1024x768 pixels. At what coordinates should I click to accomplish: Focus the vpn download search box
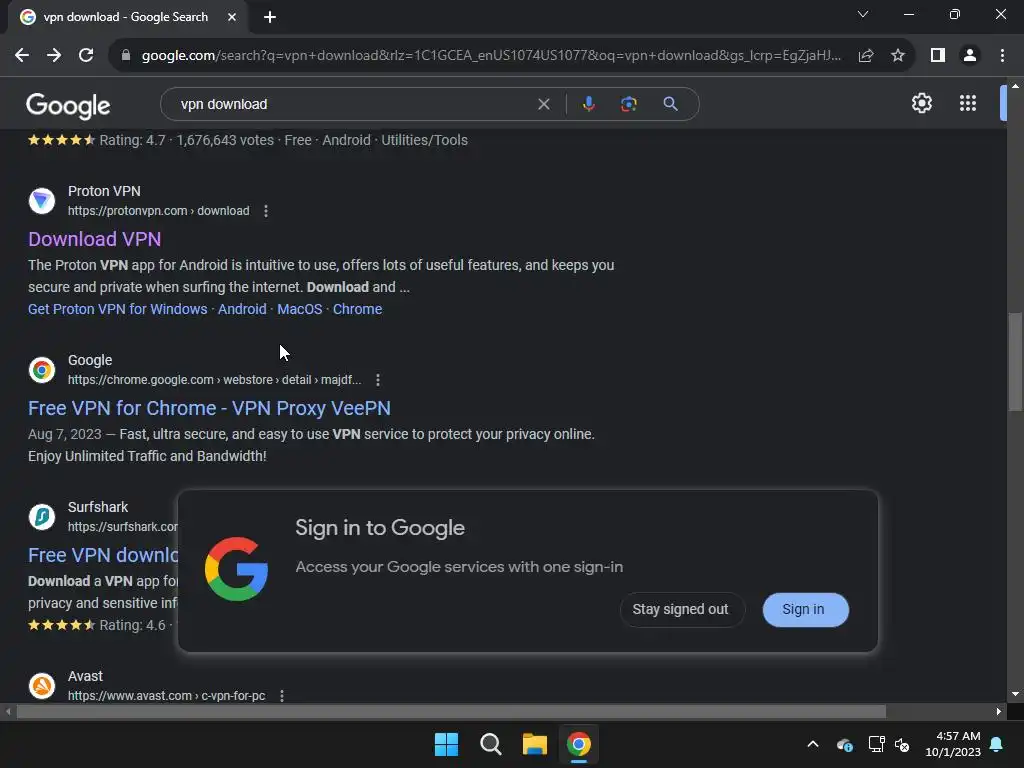(x=353, y=104)
